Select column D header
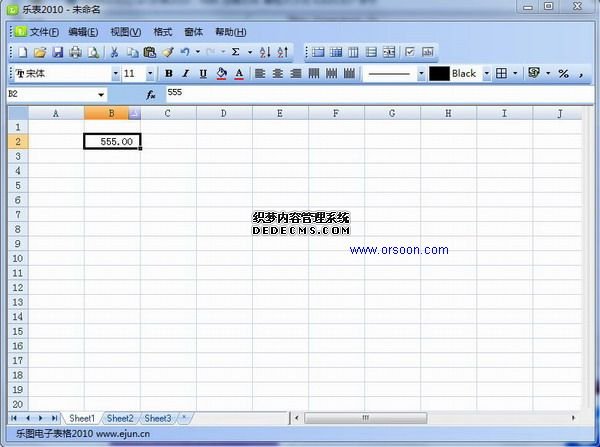This screenshot has width=600, height=447. (x=224, y=113)
